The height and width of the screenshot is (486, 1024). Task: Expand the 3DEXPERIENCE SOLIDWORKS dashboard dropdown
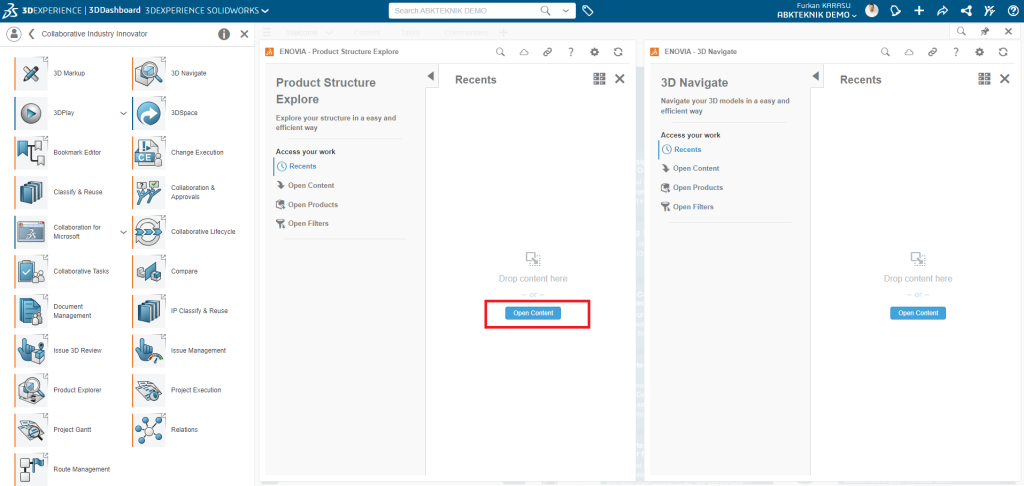[x=264, y=11]
